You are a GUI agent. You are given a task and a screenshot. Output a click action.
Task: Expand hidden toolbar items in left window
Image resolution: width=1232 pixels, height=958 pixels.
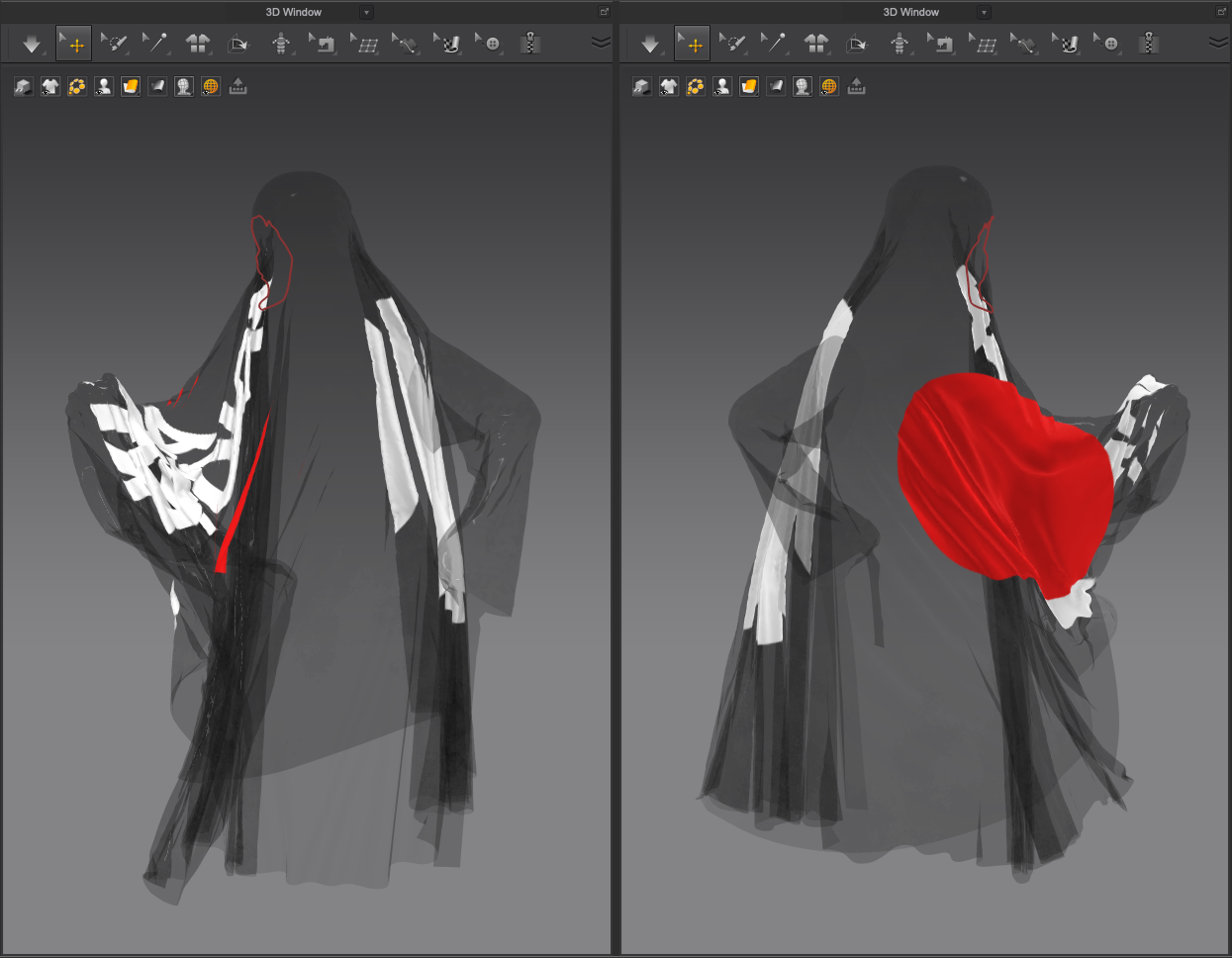(600, 43)
